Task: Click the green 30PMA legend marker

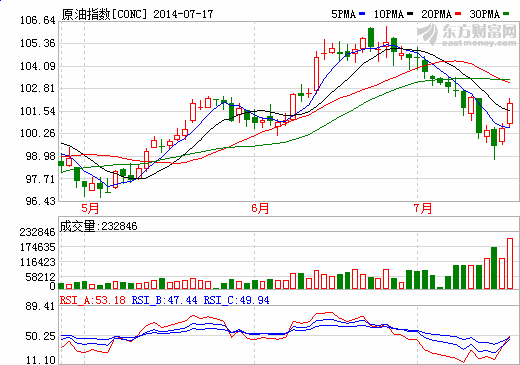Action: click(x=506, y=14)
